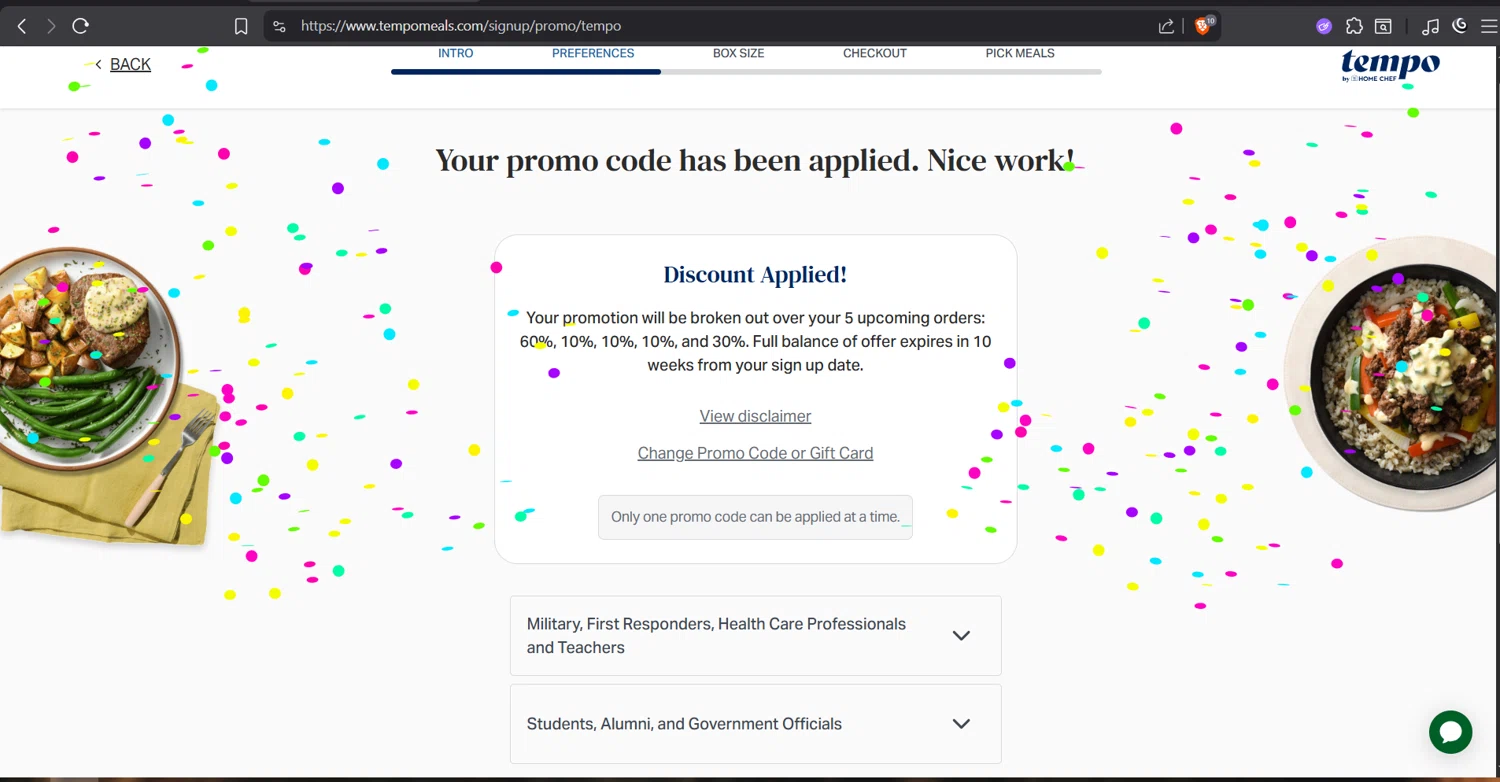Open Brave Shields lion icon
The image size is (1500, 782).
click(1204, 26)
